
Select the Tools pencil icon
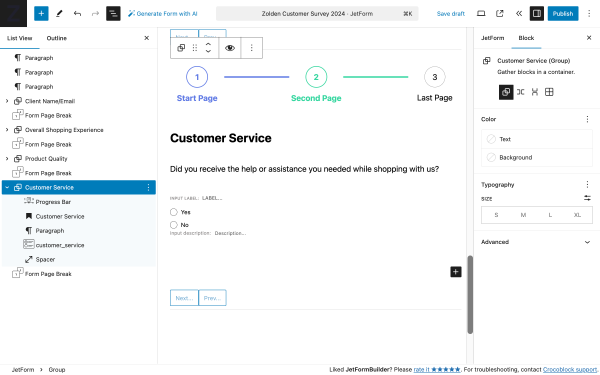click(x=59, y=13)
